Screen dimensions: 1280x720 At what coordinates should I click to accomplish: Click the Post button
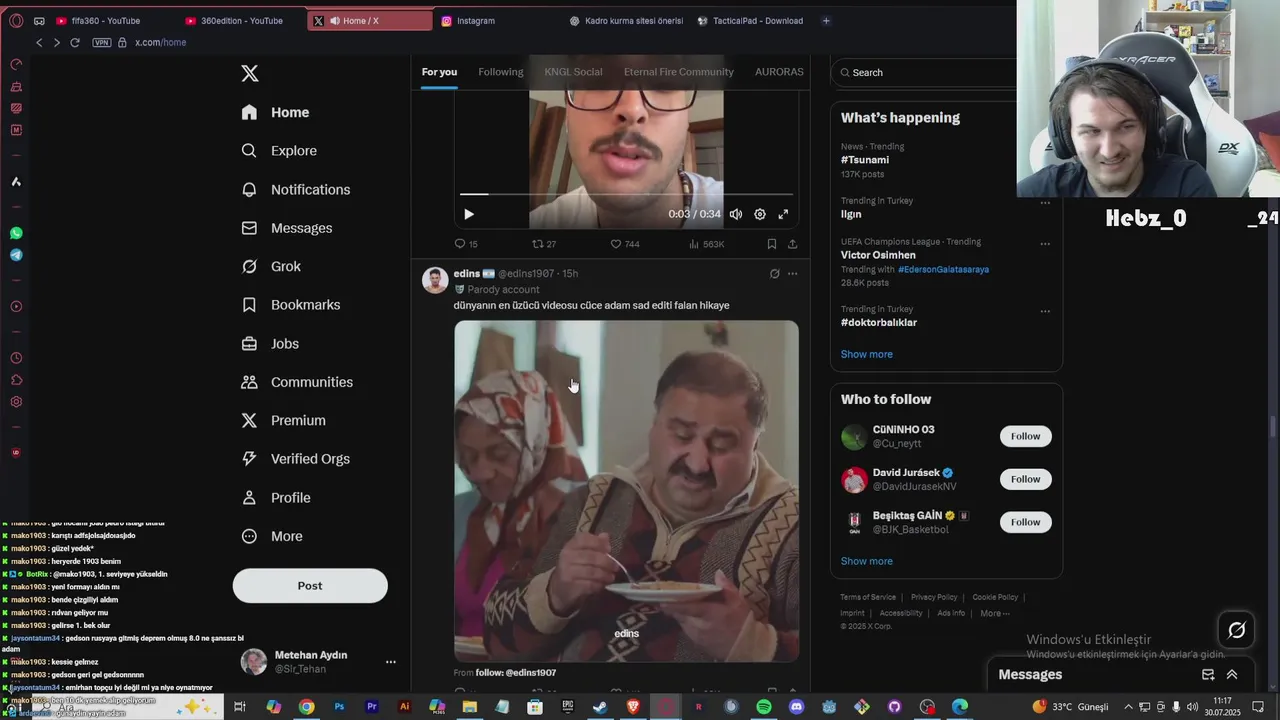click(x=310, y=586)
